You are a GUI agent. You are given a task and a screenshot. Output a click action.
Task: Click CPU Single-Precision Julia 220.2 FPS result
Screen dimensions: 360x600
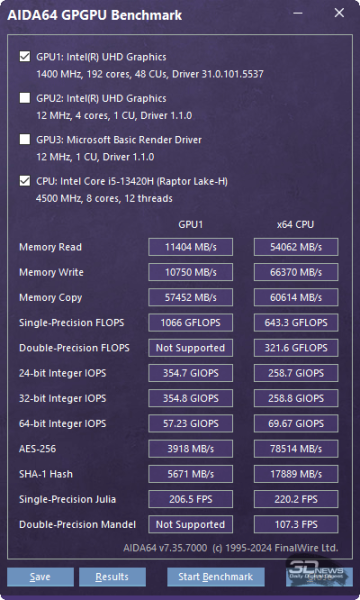pos(296,499)
